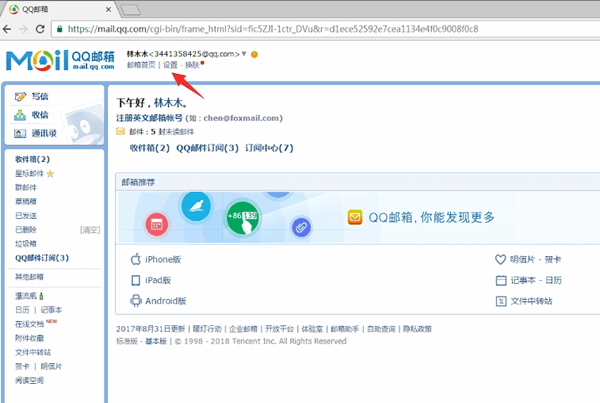Click the envelope icon before unread count
This screenshot has height=403, width=600.
point(120,132)
